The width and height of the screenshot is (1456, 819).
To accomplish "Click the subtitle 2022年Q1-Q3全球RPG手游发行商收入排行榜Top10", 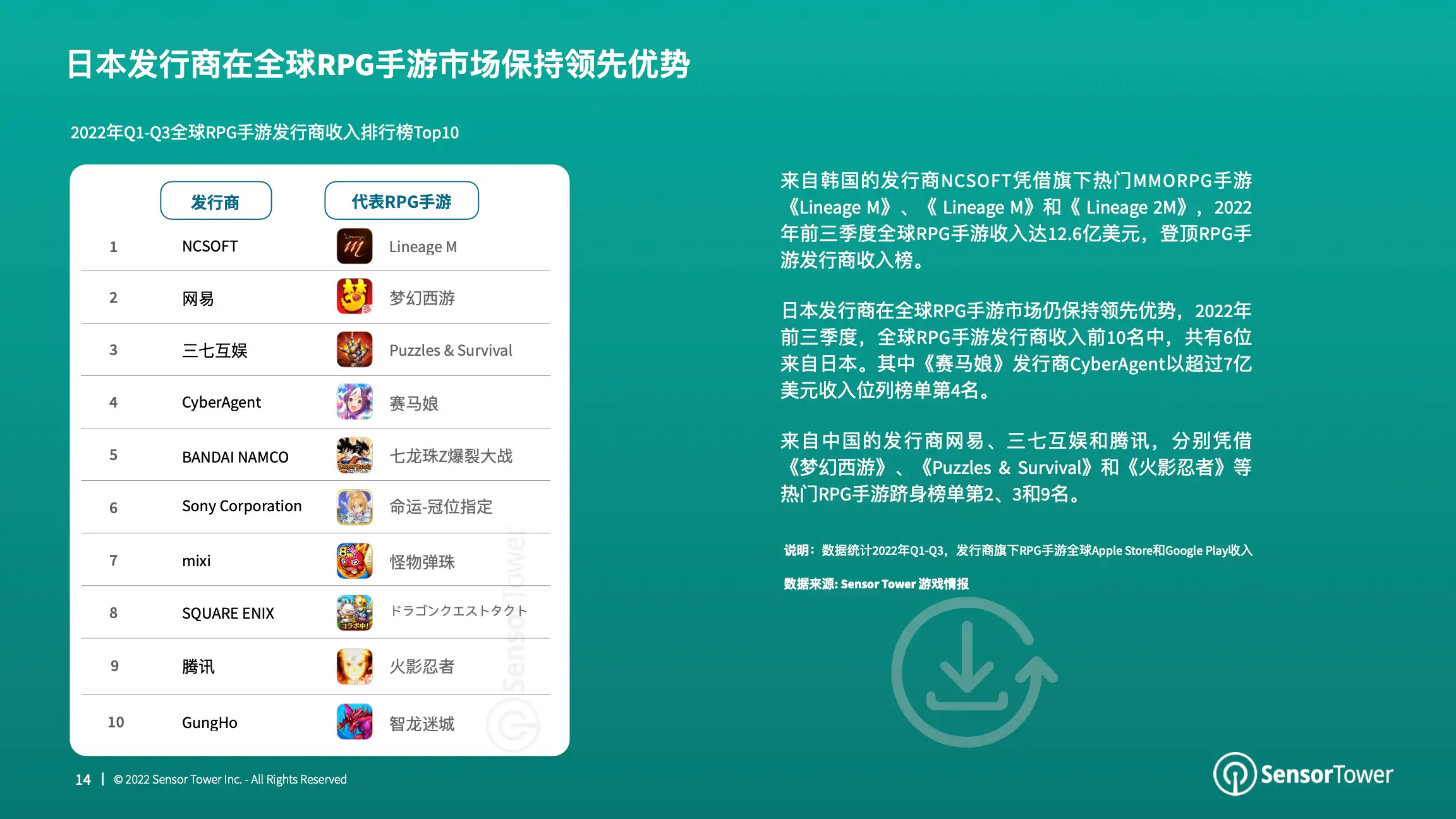I will 265,132.
